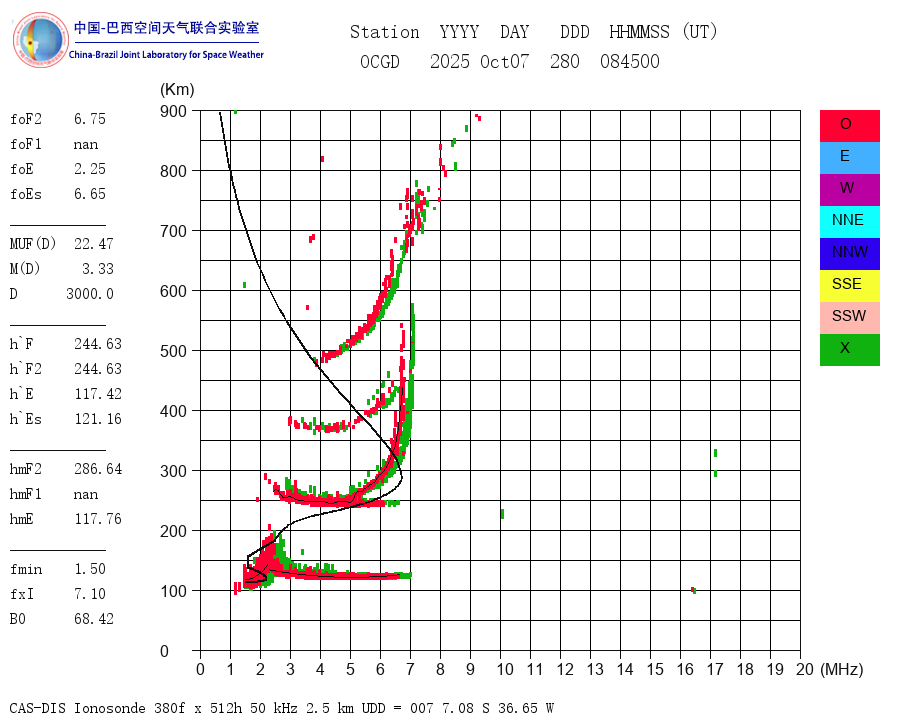Click the B0 value 68.42
Image resolution: width=900 pixels, height=720 pixels.
coord(94,619)
